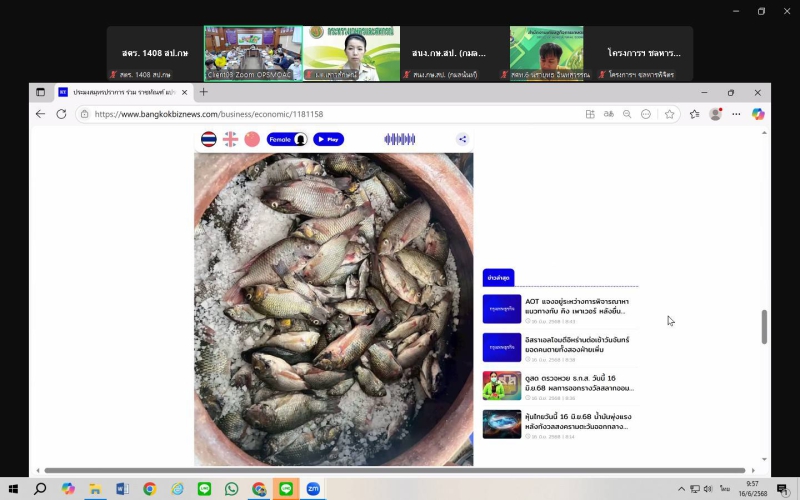Select Thai language flag icon
This screenshot has height=500, width=800.
(208, 139)
